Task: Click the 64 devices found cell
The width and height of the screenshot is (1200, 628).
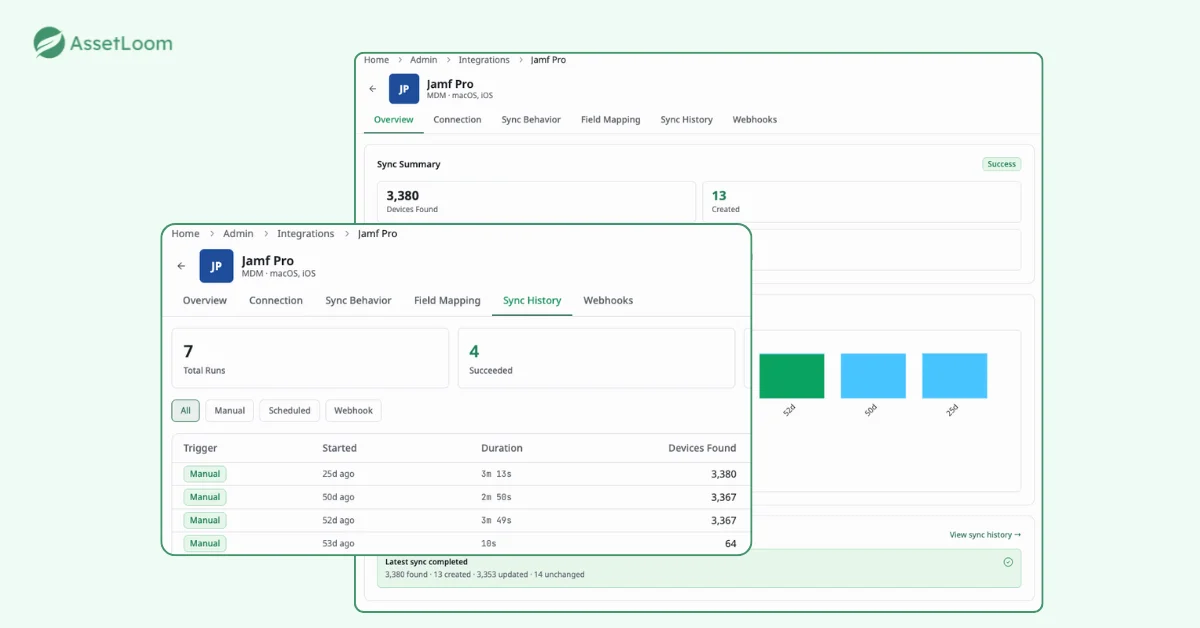Action: (x=731, y=543)
